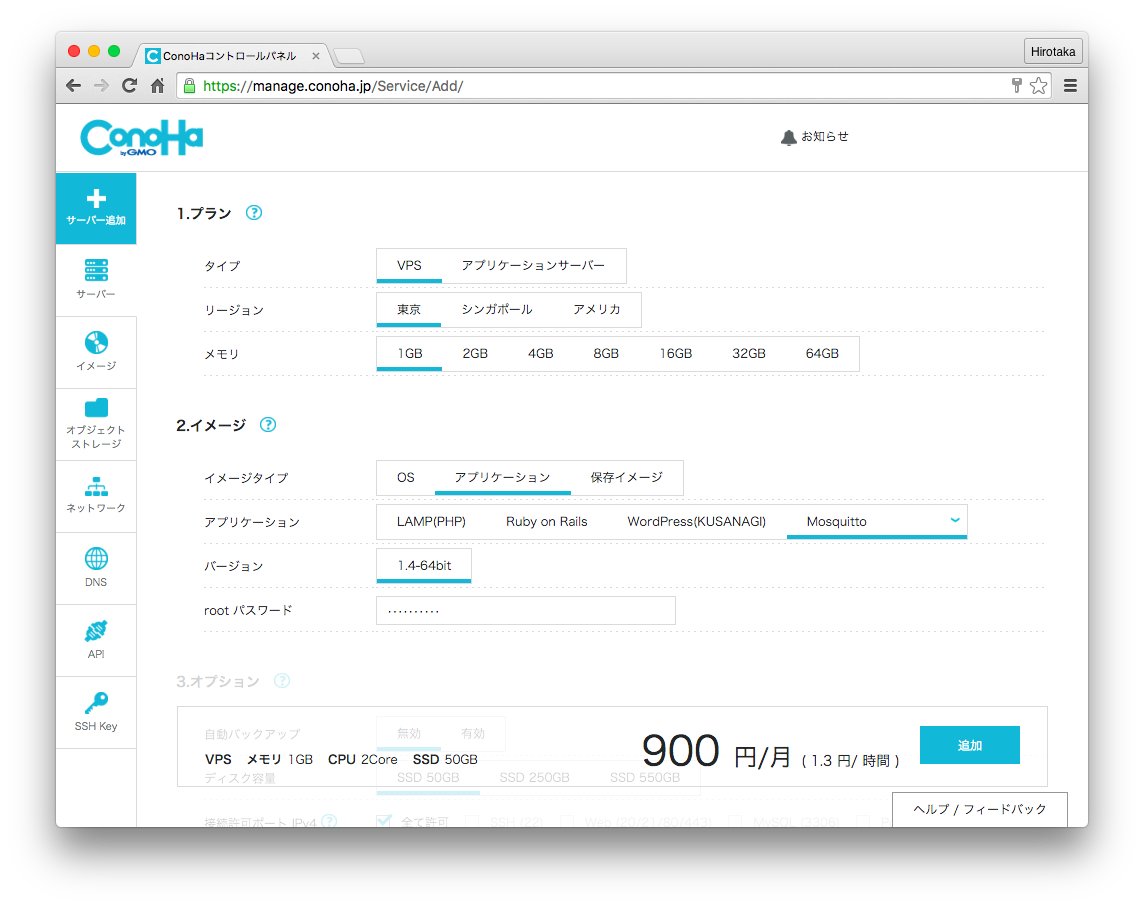This screenshot has width=1144, height=907.
Task: Click the 追加 button
Action: tap(970, 745)
